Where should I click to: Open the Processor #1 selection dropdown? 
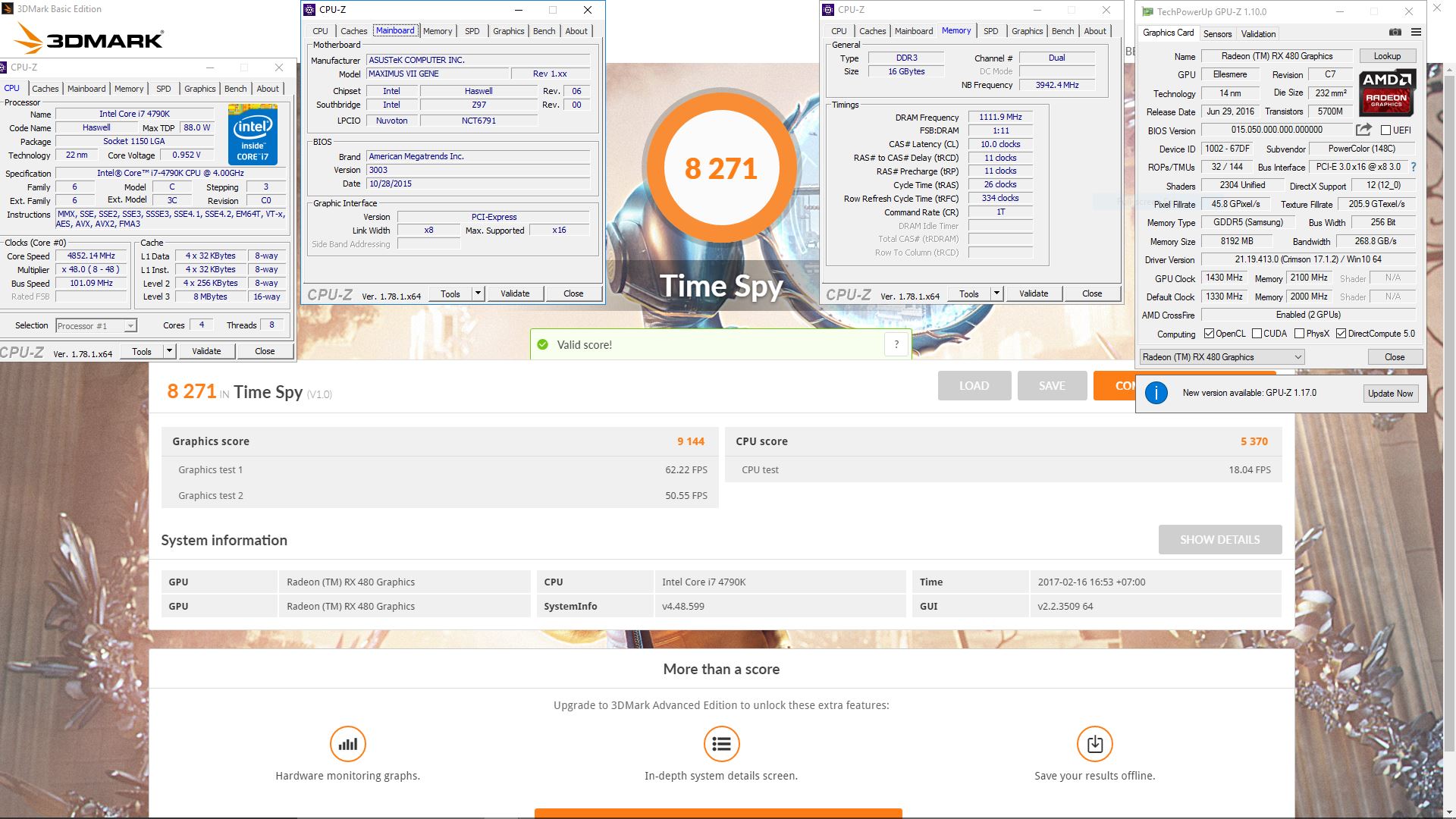(96, 325)
